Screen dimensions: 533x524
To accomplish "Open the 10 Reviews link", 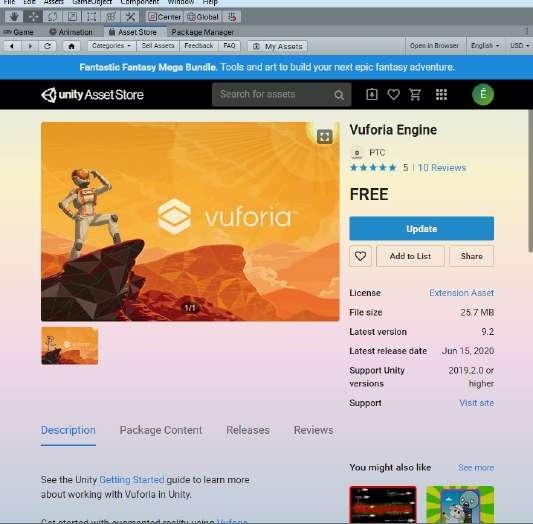I will tap(442, 168).
